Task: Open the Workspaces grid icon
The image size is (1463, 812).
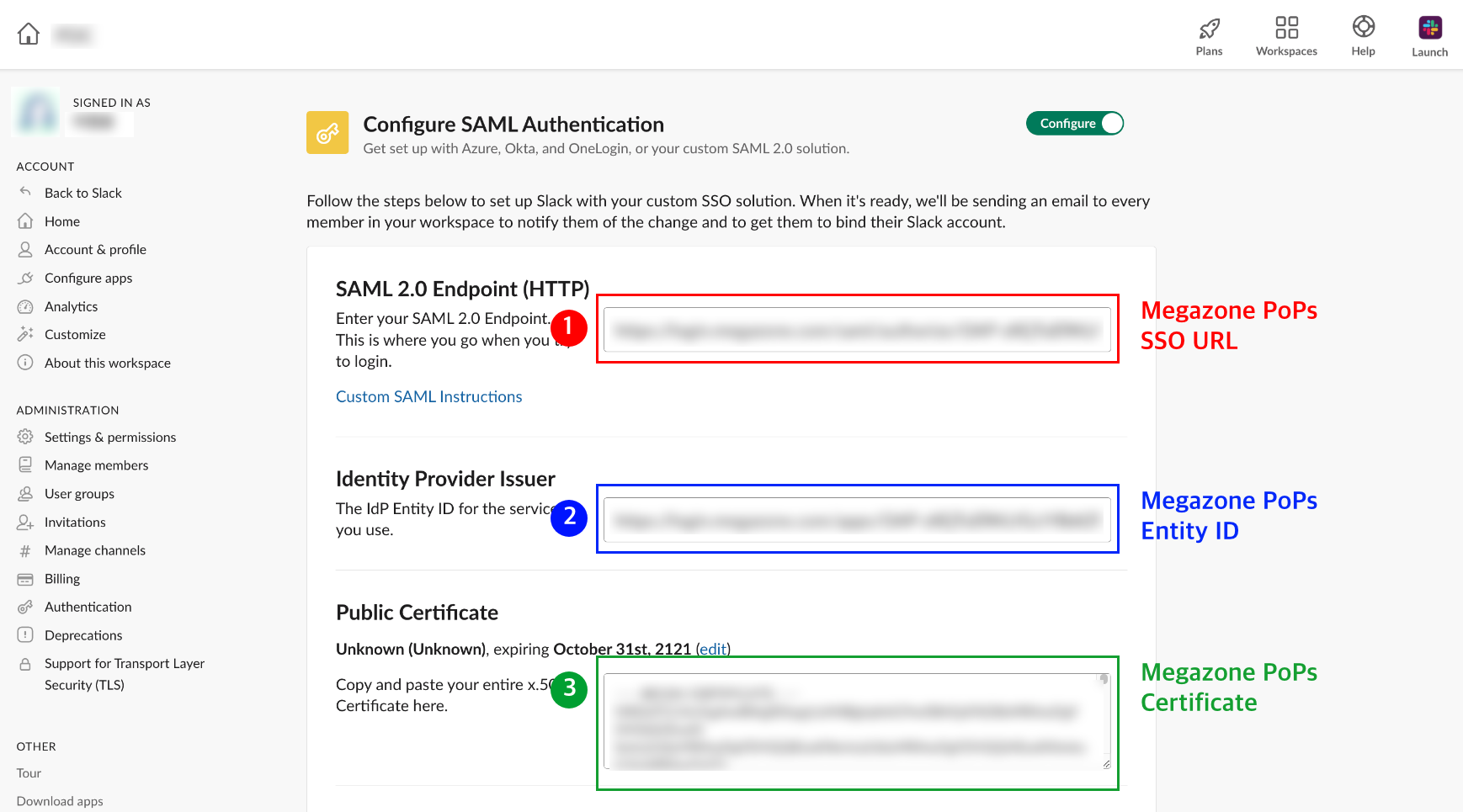Action: (x=1286, y=28)
